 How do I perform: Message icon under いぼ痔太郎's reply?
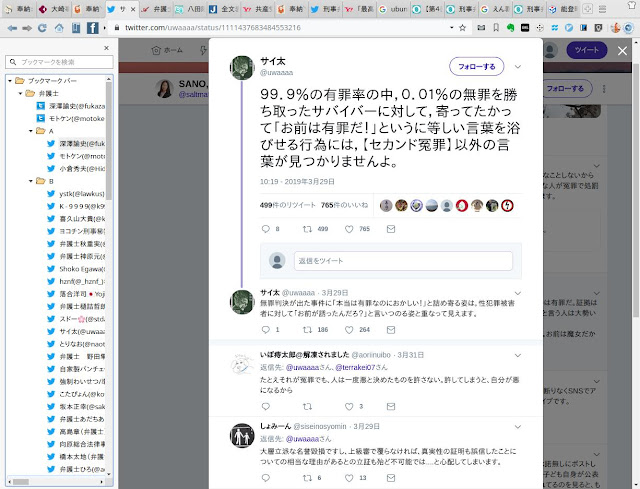391,407
